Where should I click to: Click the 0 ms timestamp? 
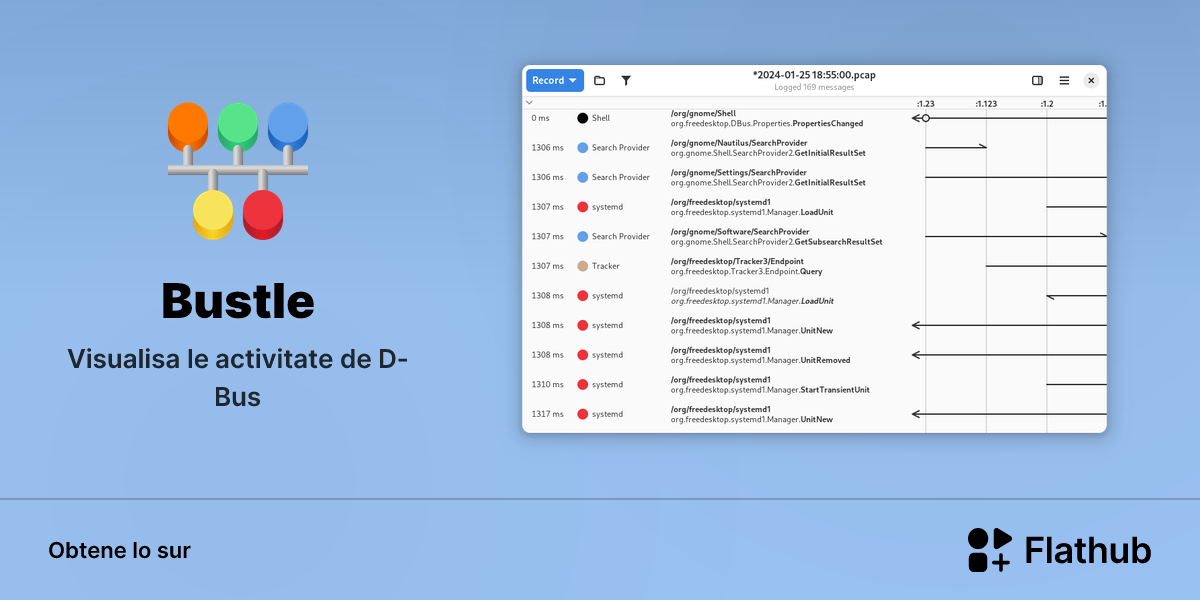coord(540,118)
